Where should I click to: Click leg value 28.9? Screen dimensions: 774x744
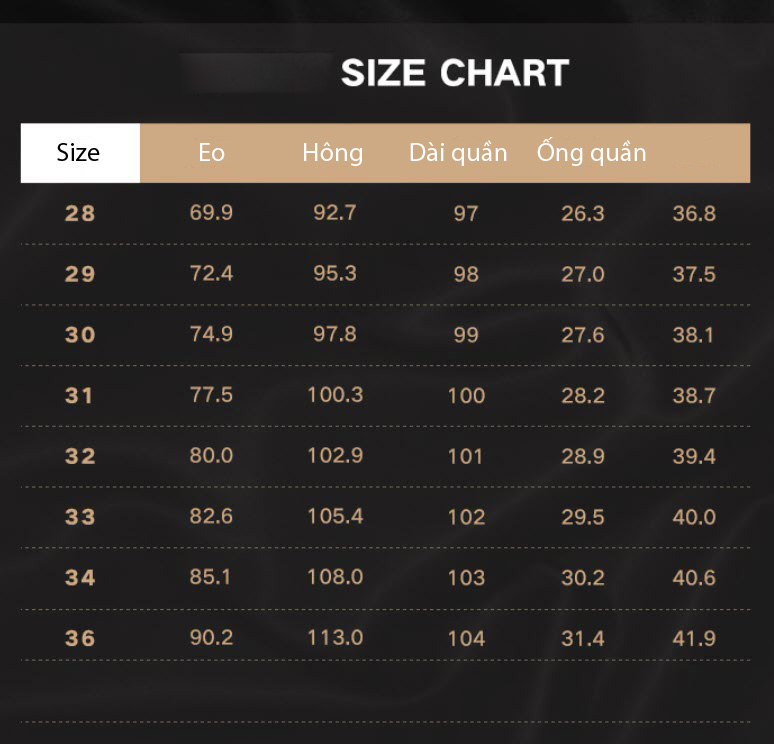pyautogui.click(x=583, y=456)
